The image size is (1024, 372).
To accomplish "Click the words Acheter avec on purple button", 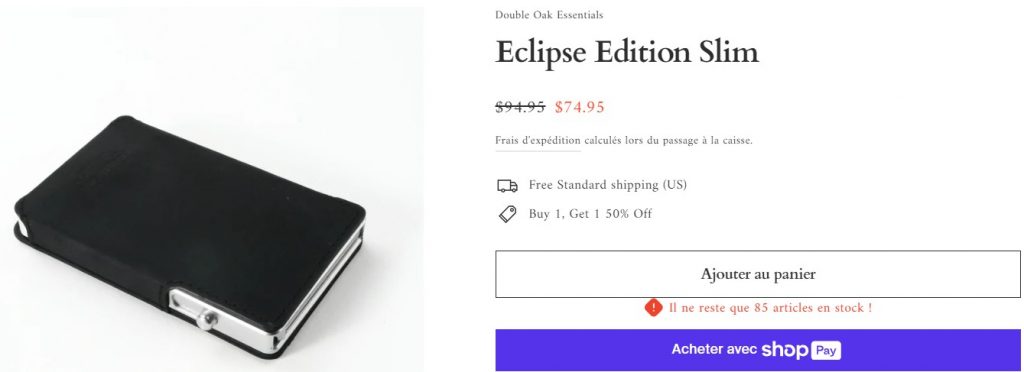I will click(714, 349).
